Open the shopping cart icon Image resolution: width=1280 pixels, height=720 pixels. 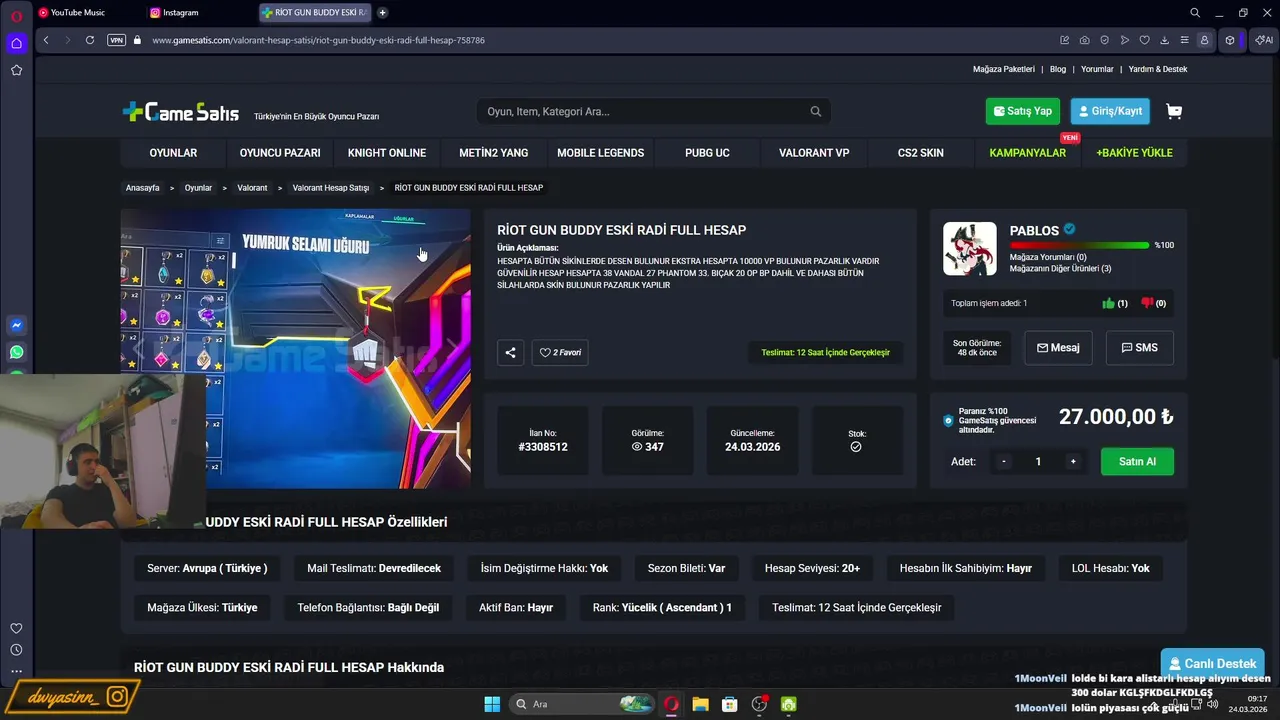(x=1174, y=111)
